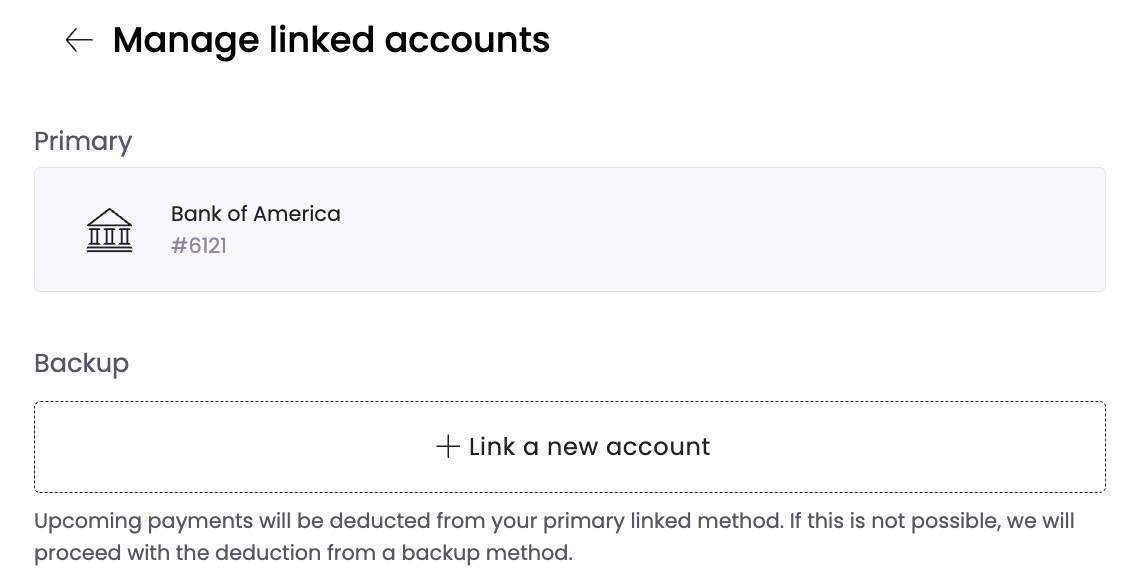Go back using the left arrow

coord(79,40)
